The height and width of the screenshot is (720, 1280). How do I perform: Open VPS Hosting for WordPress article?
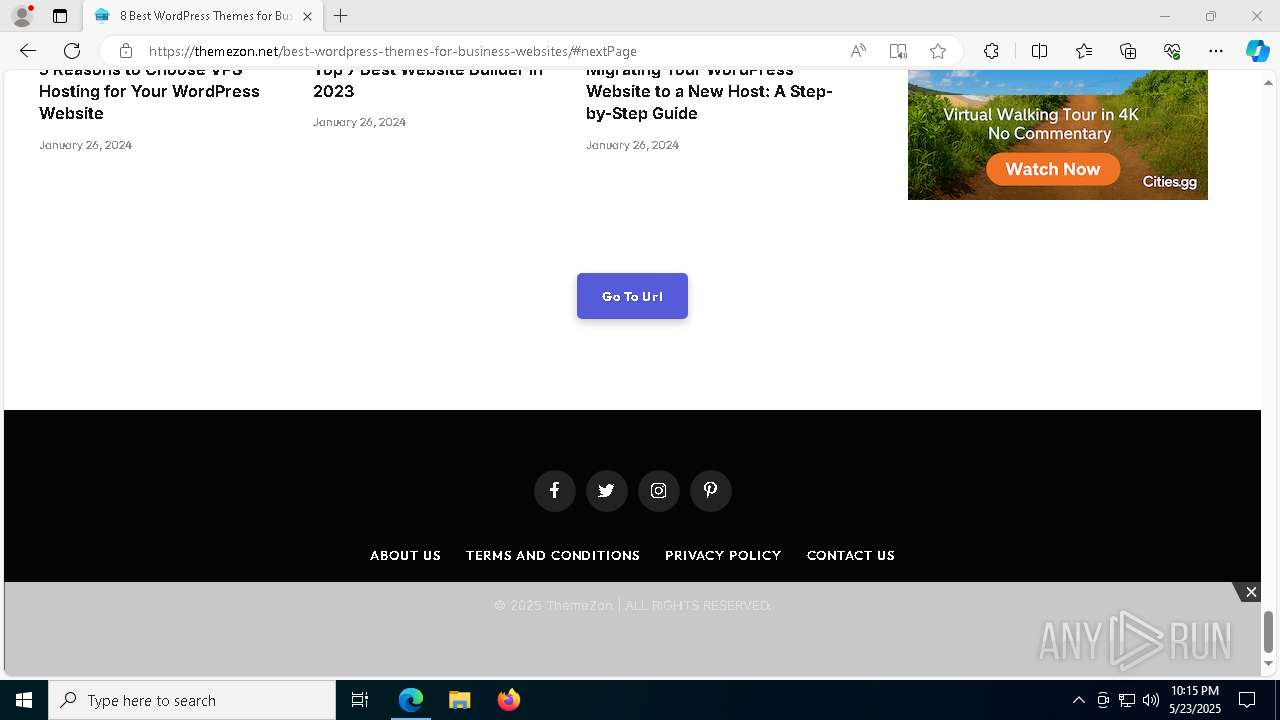click(149, 92)
